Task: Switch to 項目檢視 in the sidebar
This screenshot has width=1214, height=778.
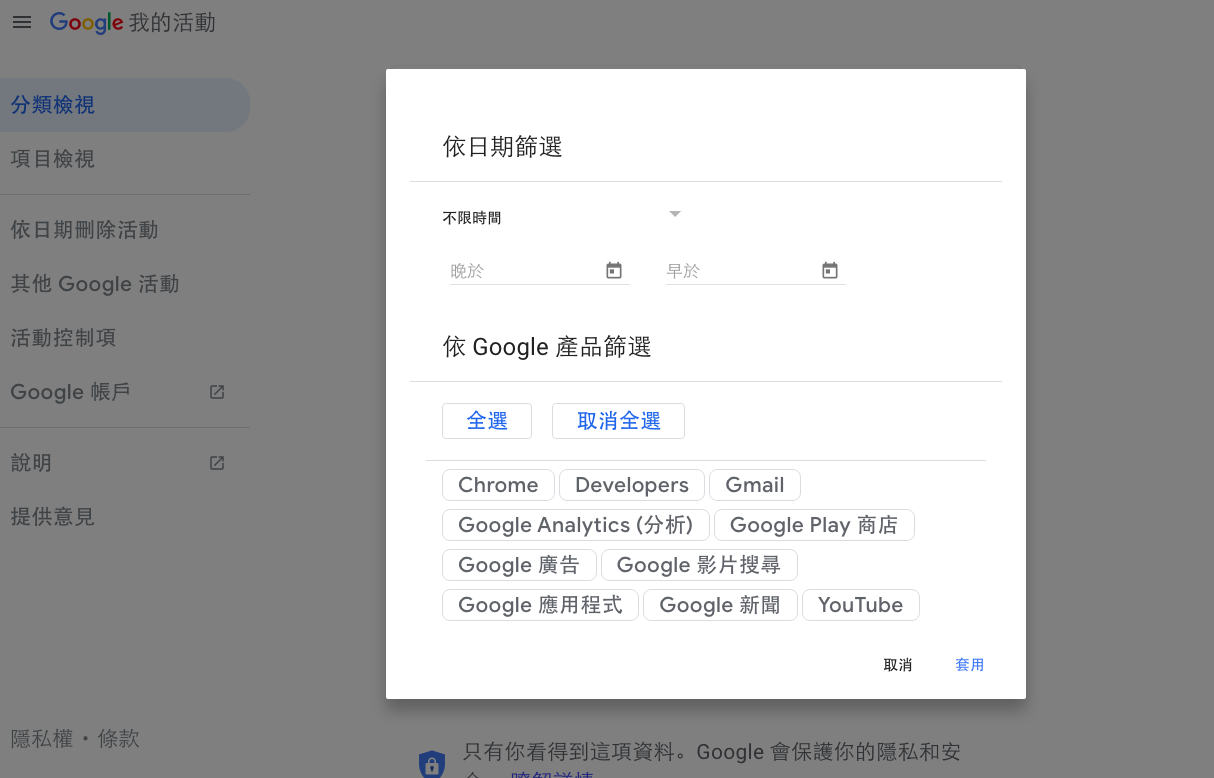Action: pyautogui.click(x=53, y=159)
